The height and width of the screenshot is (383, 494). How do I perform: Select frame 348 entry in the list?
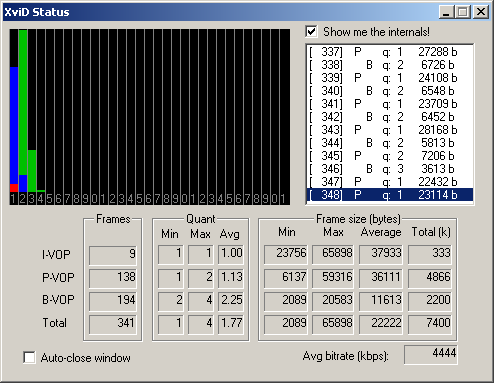[x=389, y=195]
